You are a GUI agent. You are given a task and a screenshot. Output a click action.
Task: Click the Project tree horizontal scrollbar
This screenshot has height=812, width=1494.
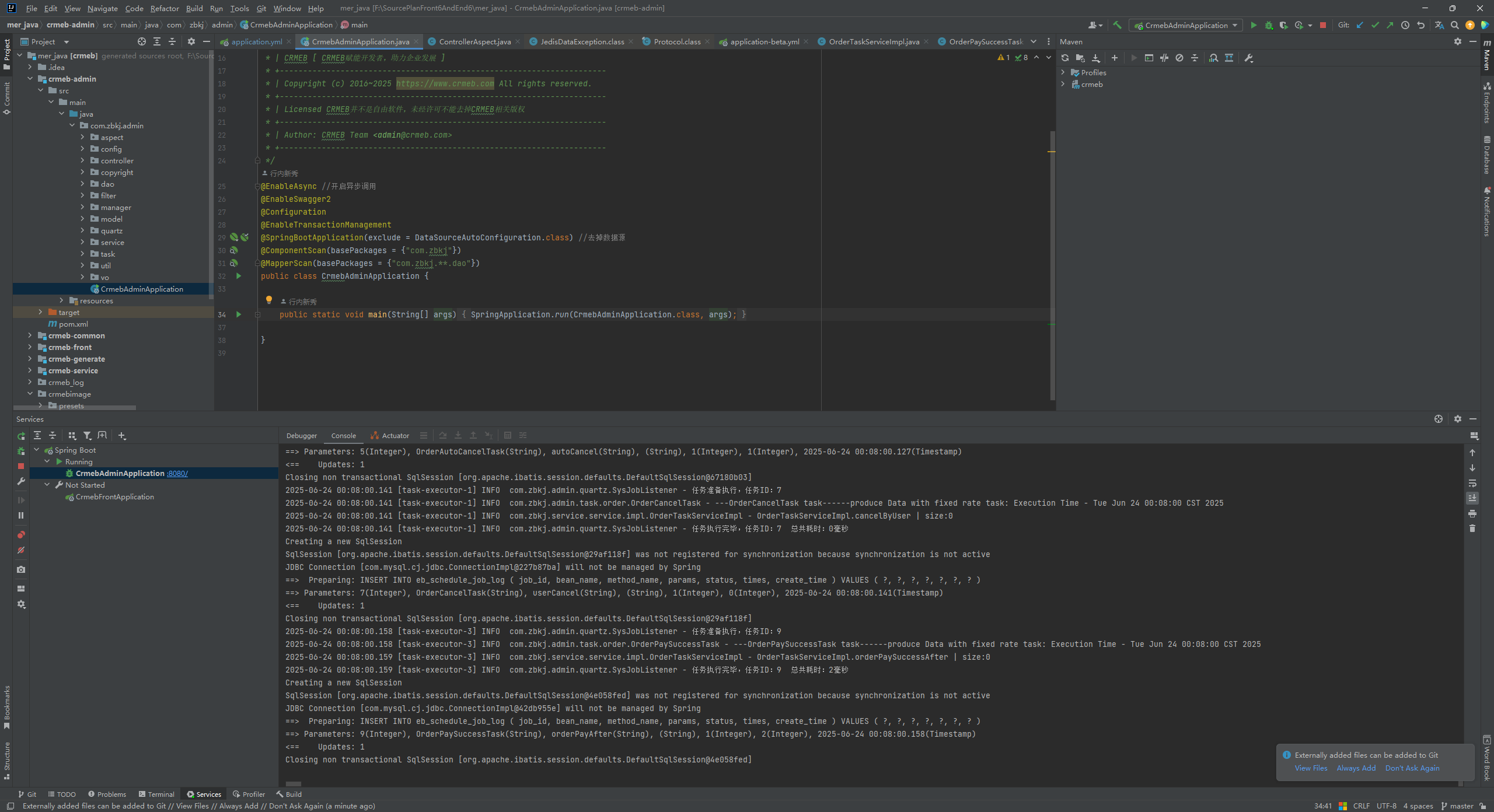point(74,408)
